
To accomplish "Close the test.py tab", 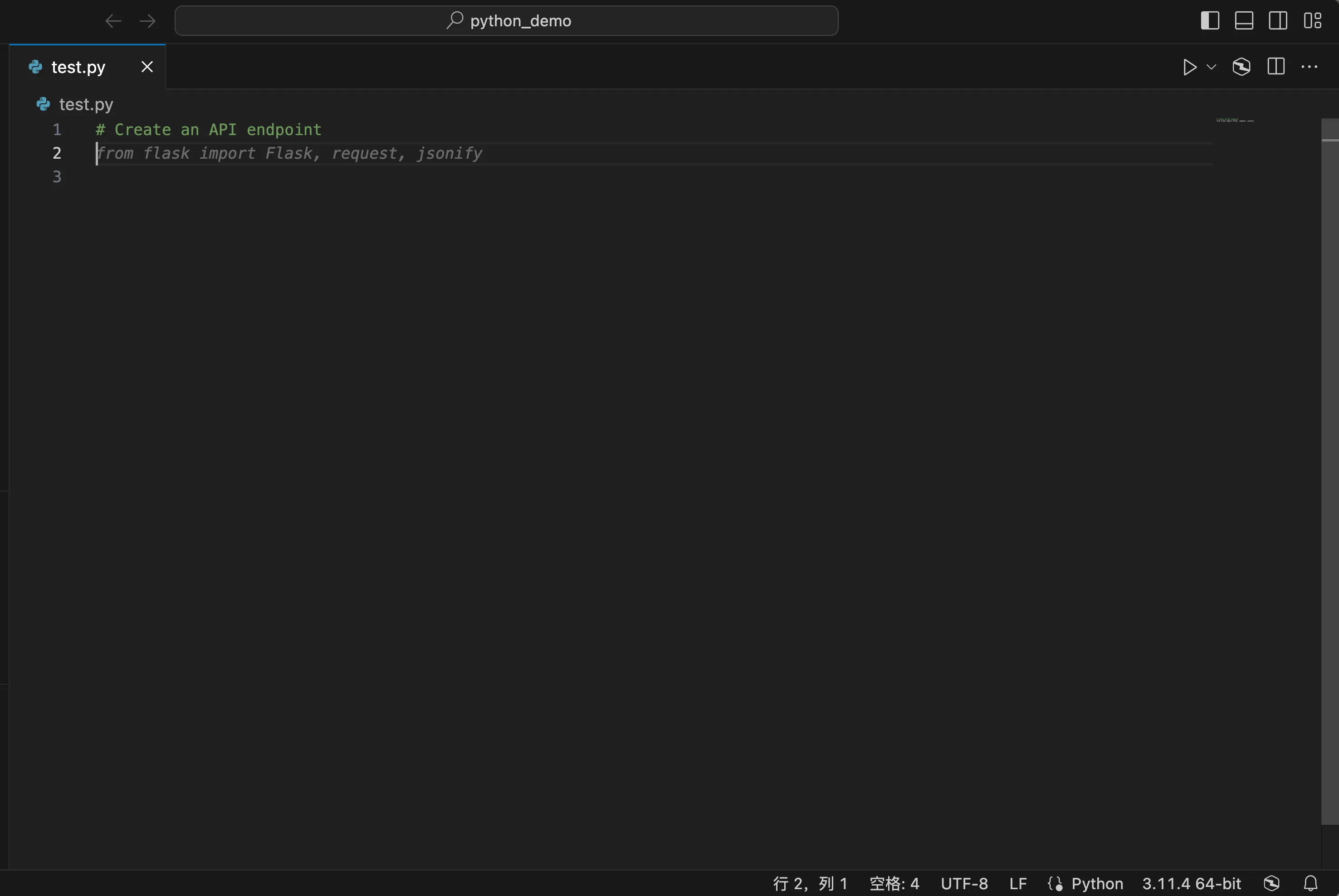I will click(x=147, y=67).
